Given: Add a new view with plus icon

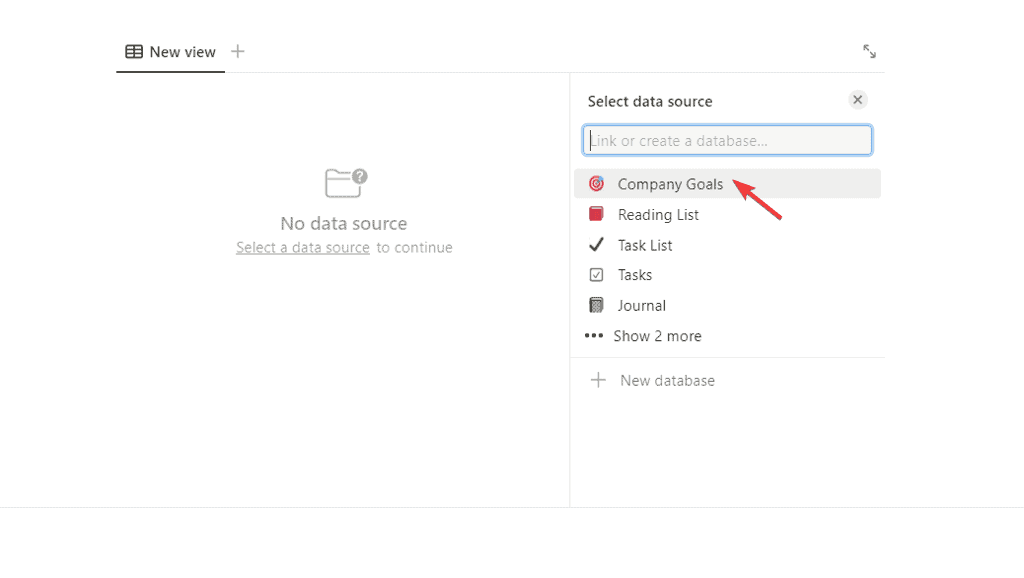Looking at the screenshot, I should [x=237, y=51].
